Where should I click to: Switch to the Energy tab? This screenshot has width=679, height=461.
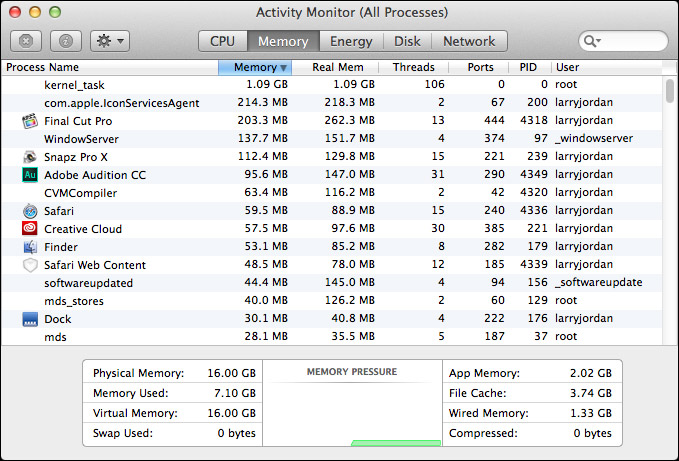tap(351, 41)
